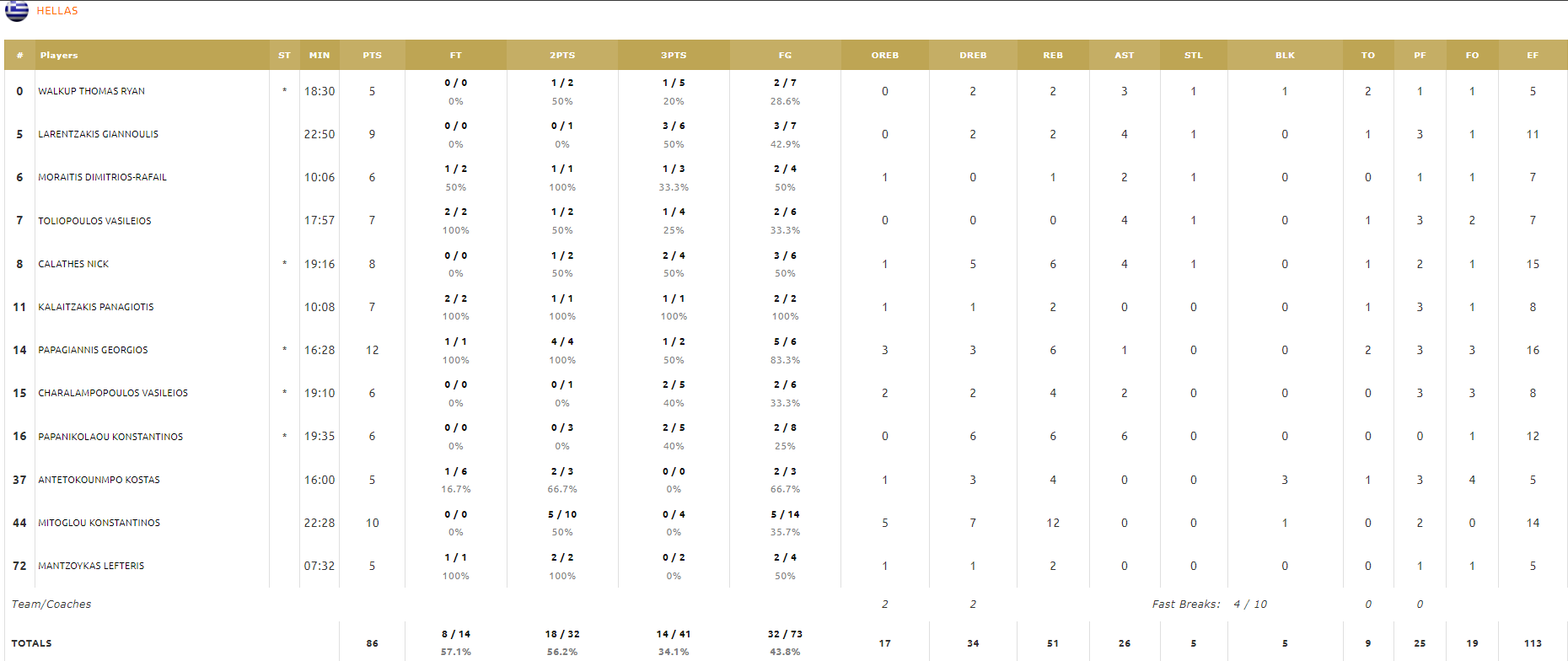Click MITOGLOU KONSTANTINOS name
Viewport: 1568px width, 661px height.
pos(99,523)
